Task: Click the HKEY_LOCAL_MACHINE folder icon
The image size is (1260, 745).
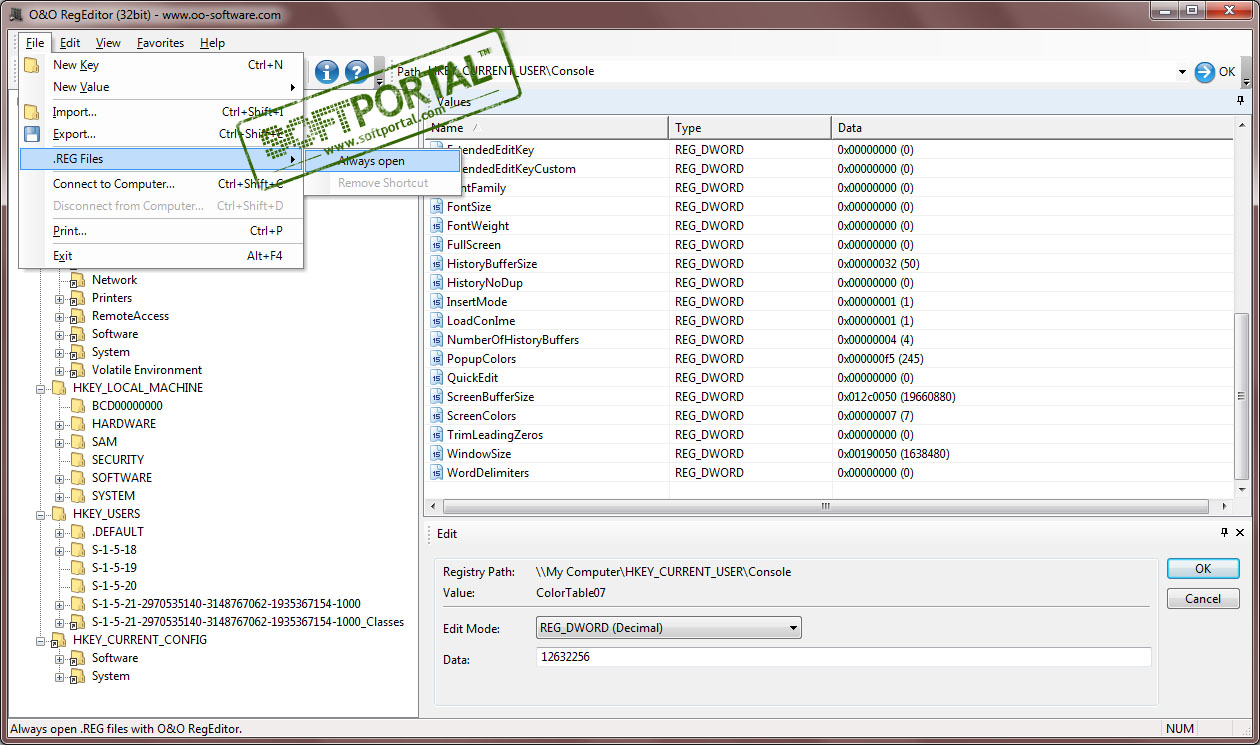Action: coord(58,388)
